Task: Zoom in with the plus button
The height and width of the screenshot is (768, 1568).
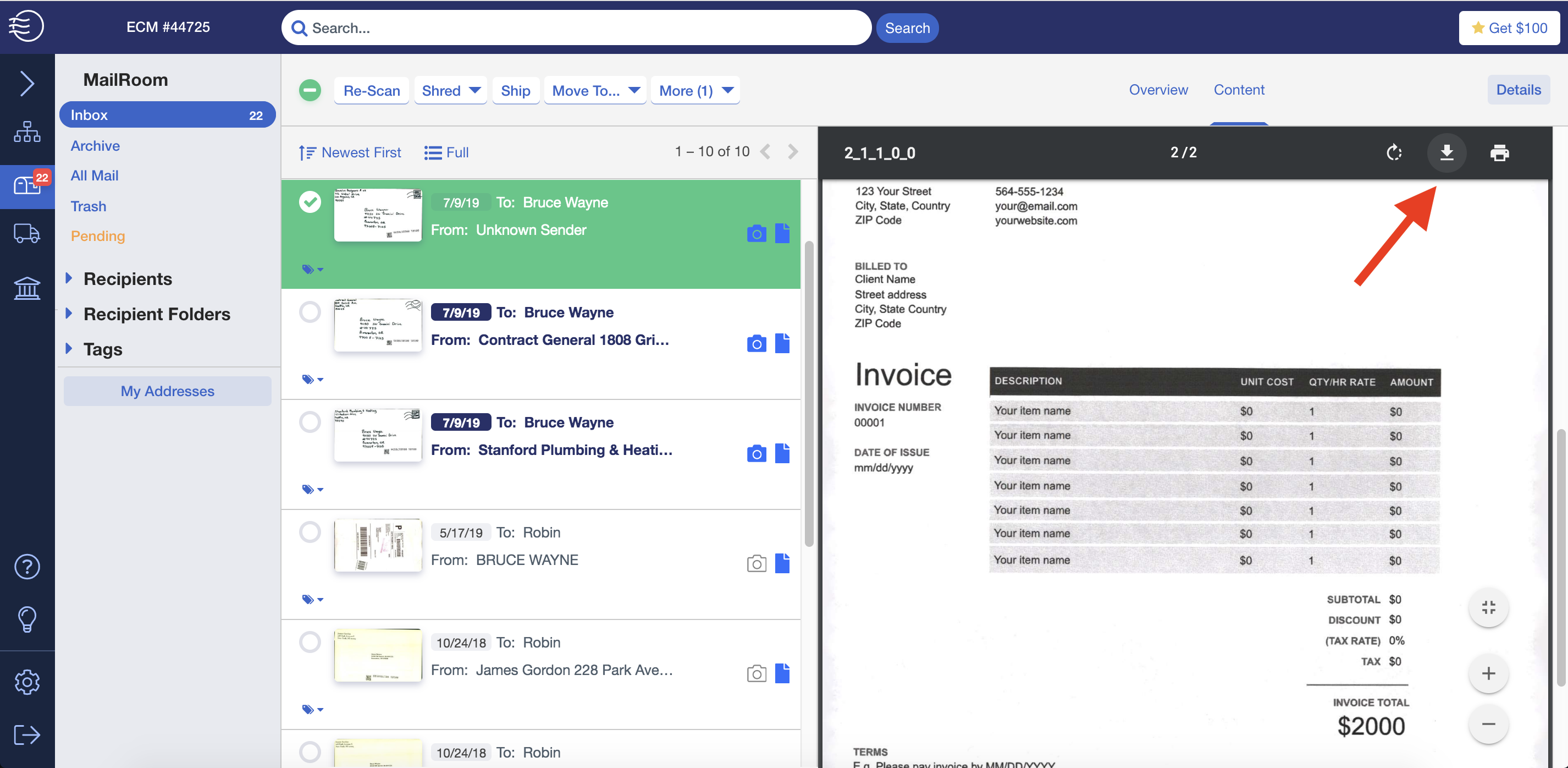Action: [1488, 673]
